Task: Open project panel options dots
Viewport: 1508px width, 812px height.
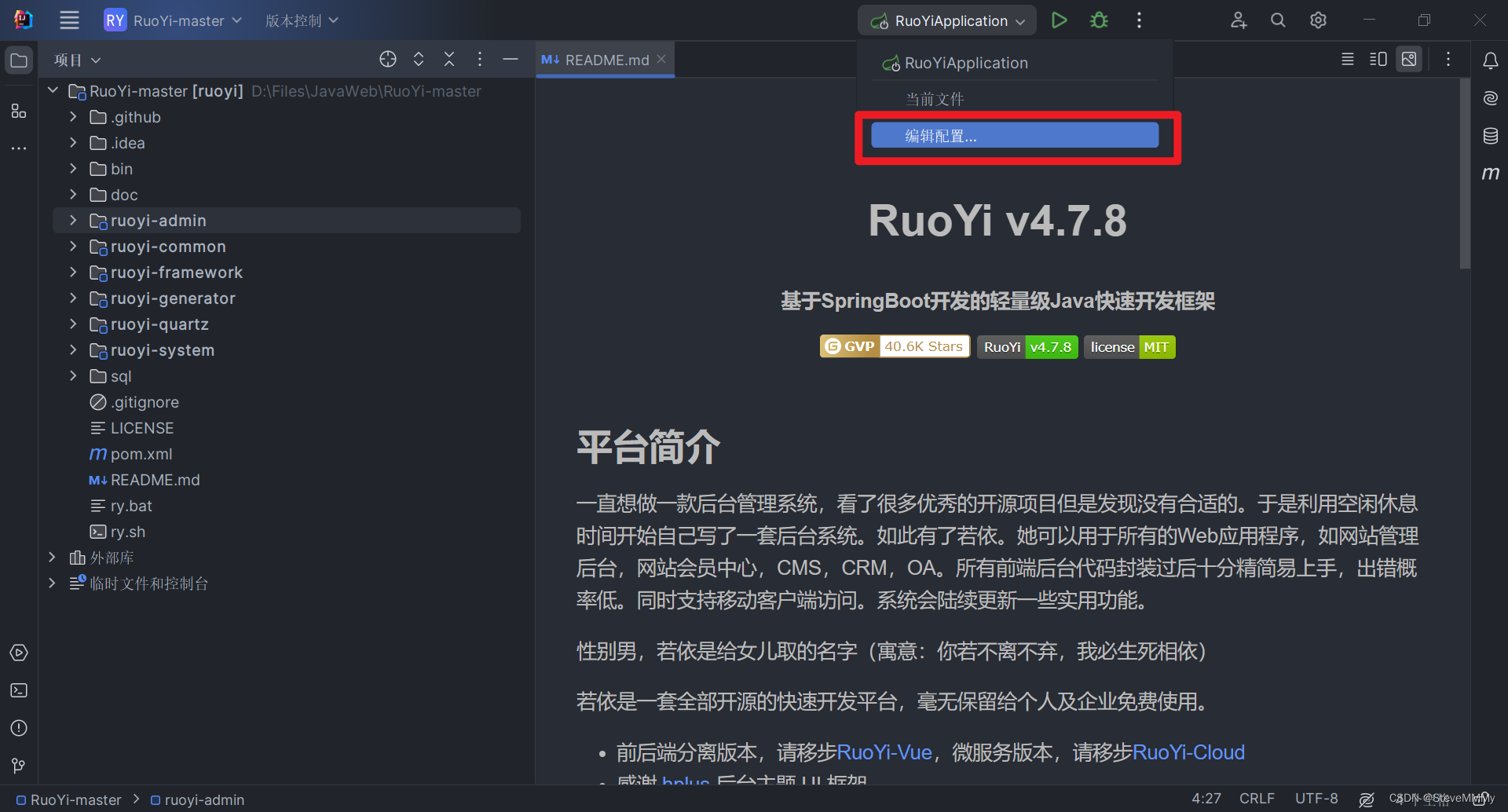Action: click(x=480, y=59)
